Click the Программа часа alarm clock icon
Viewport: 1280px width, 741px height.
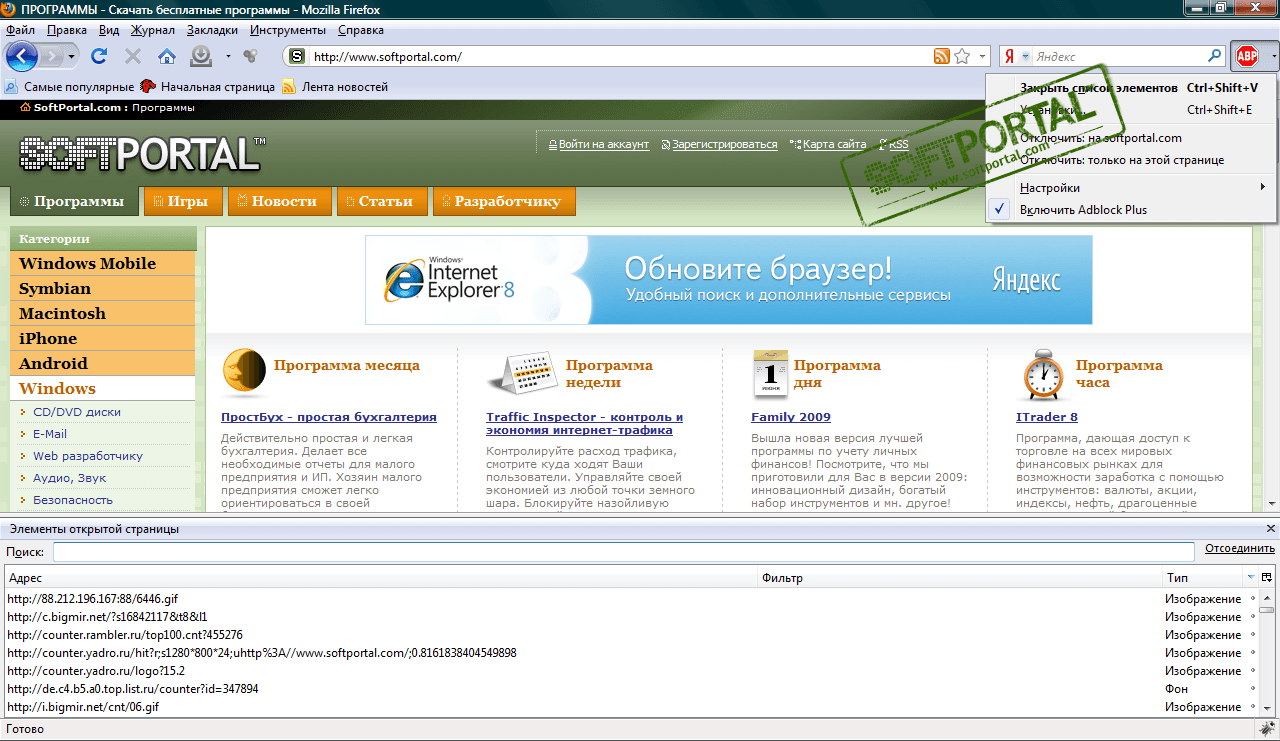(x=1043, y=375)
